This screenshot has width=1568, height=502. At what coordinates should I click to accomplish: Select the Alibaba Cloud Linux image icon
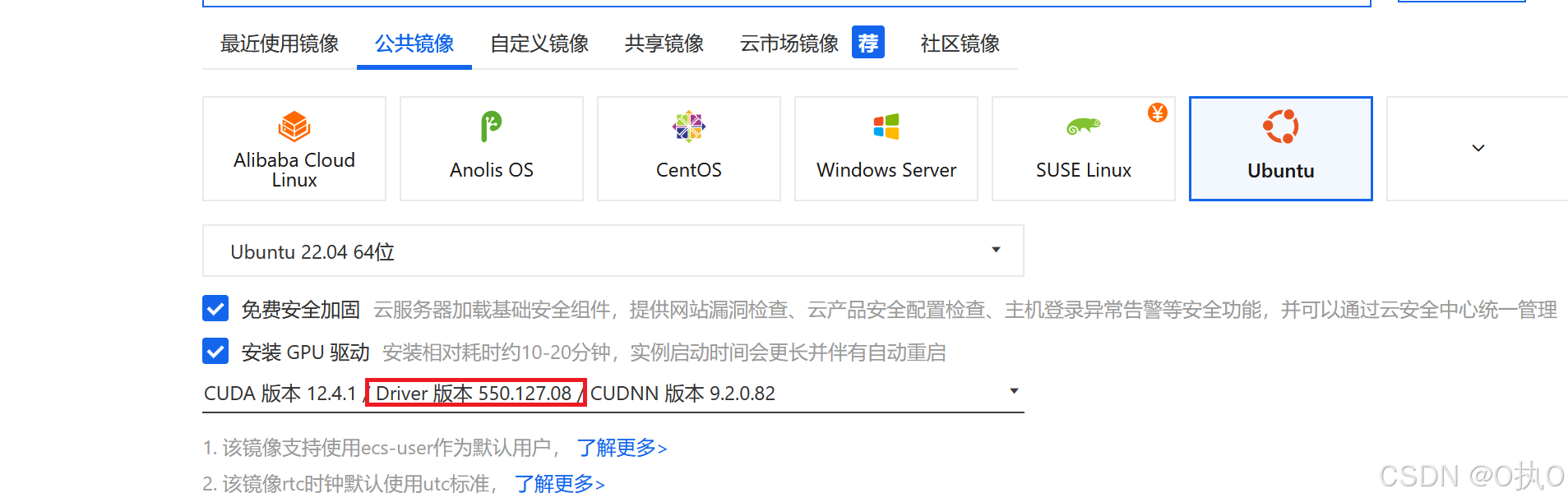point(294,127)
